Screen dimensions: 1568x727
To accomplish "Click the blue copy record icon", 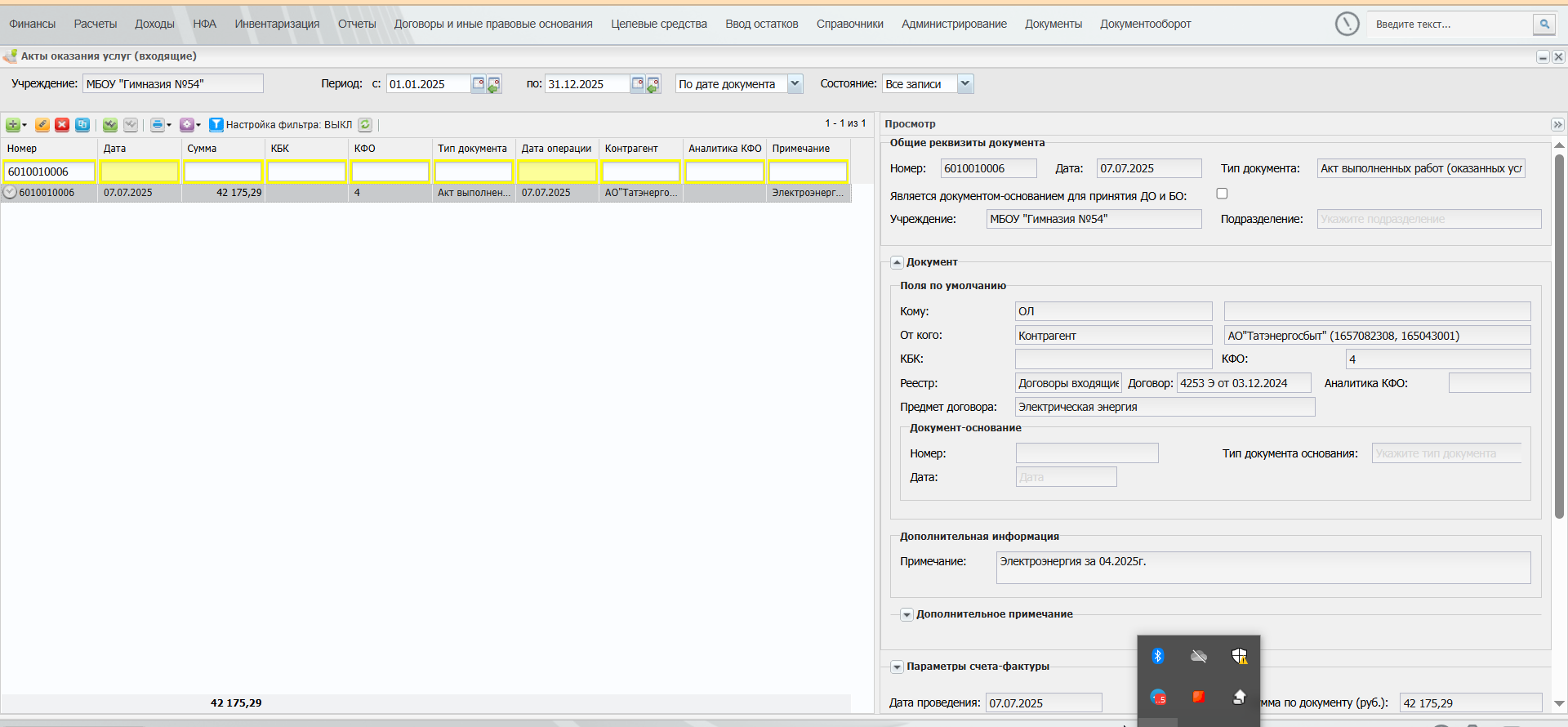I will pyautogui.click(x=82, y=125).
